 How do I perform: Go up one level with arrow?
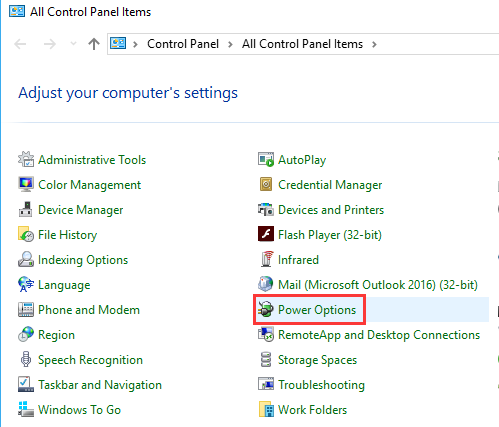(x=94, y=44)
